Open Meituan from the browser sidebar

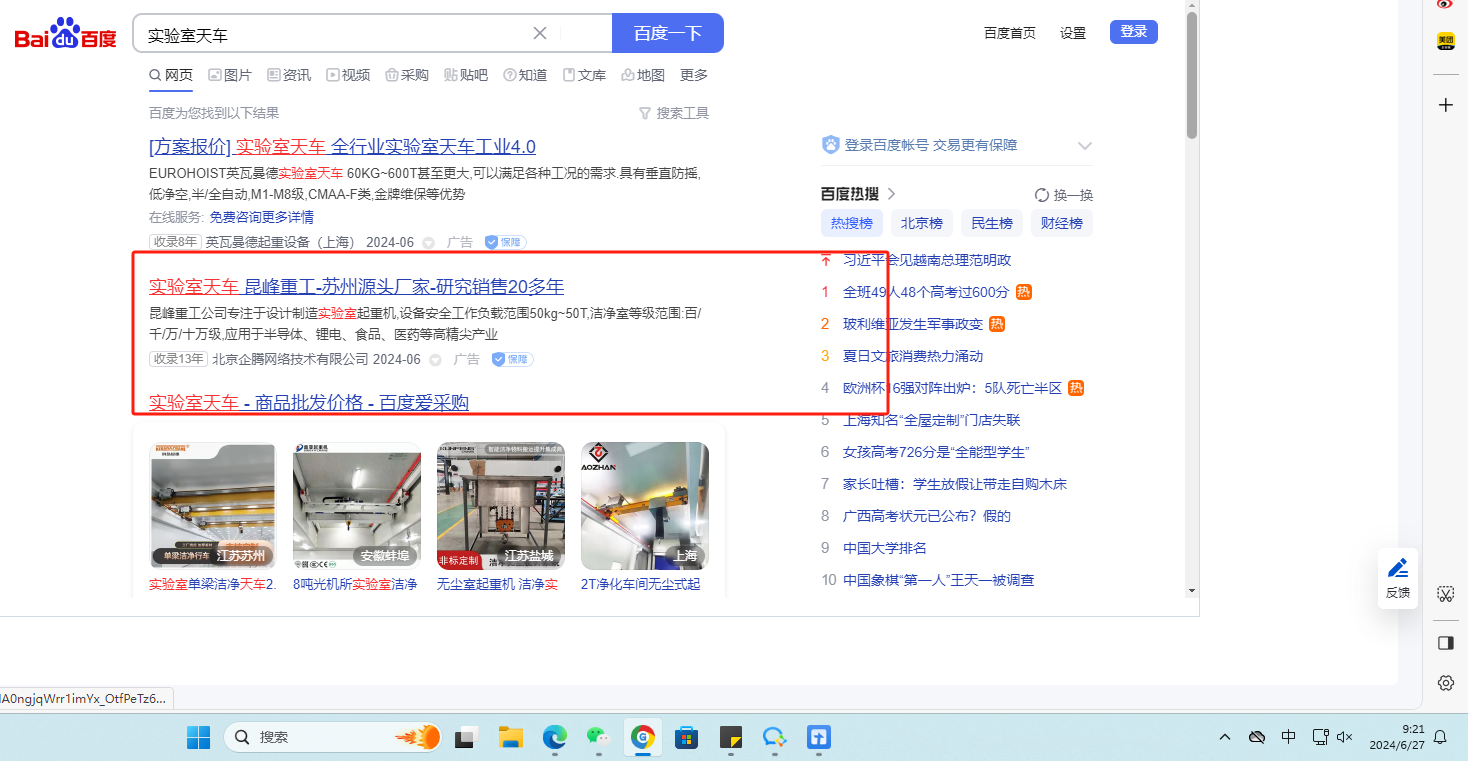(1445, 41)
